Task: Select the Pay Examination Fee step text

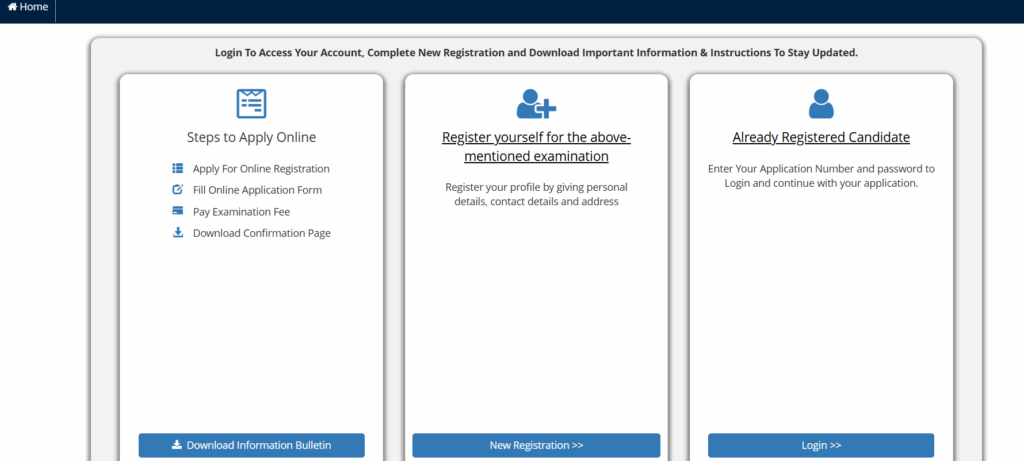Action: pos(241,212)
